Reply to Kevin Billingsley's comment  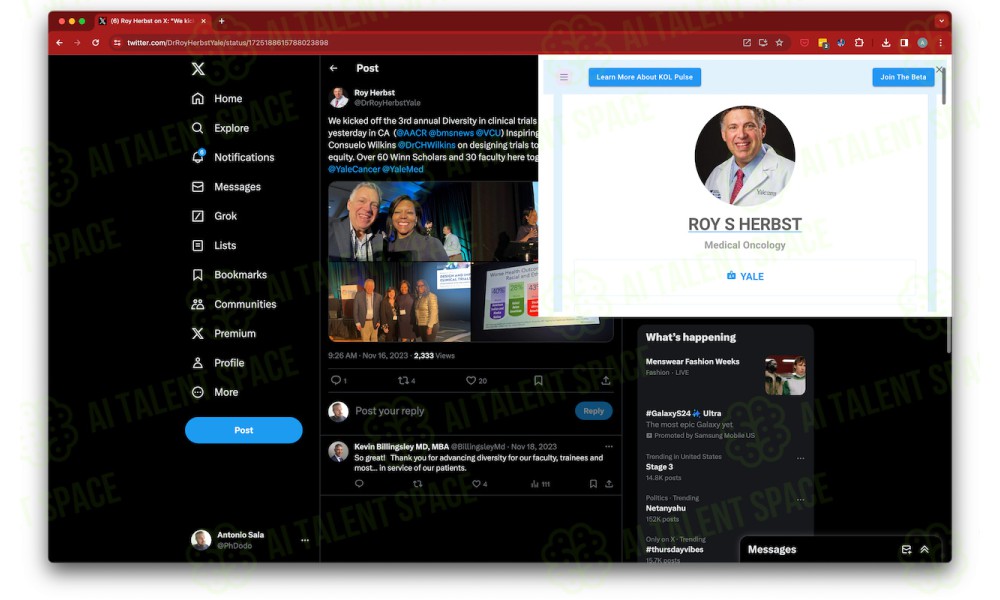359,484
